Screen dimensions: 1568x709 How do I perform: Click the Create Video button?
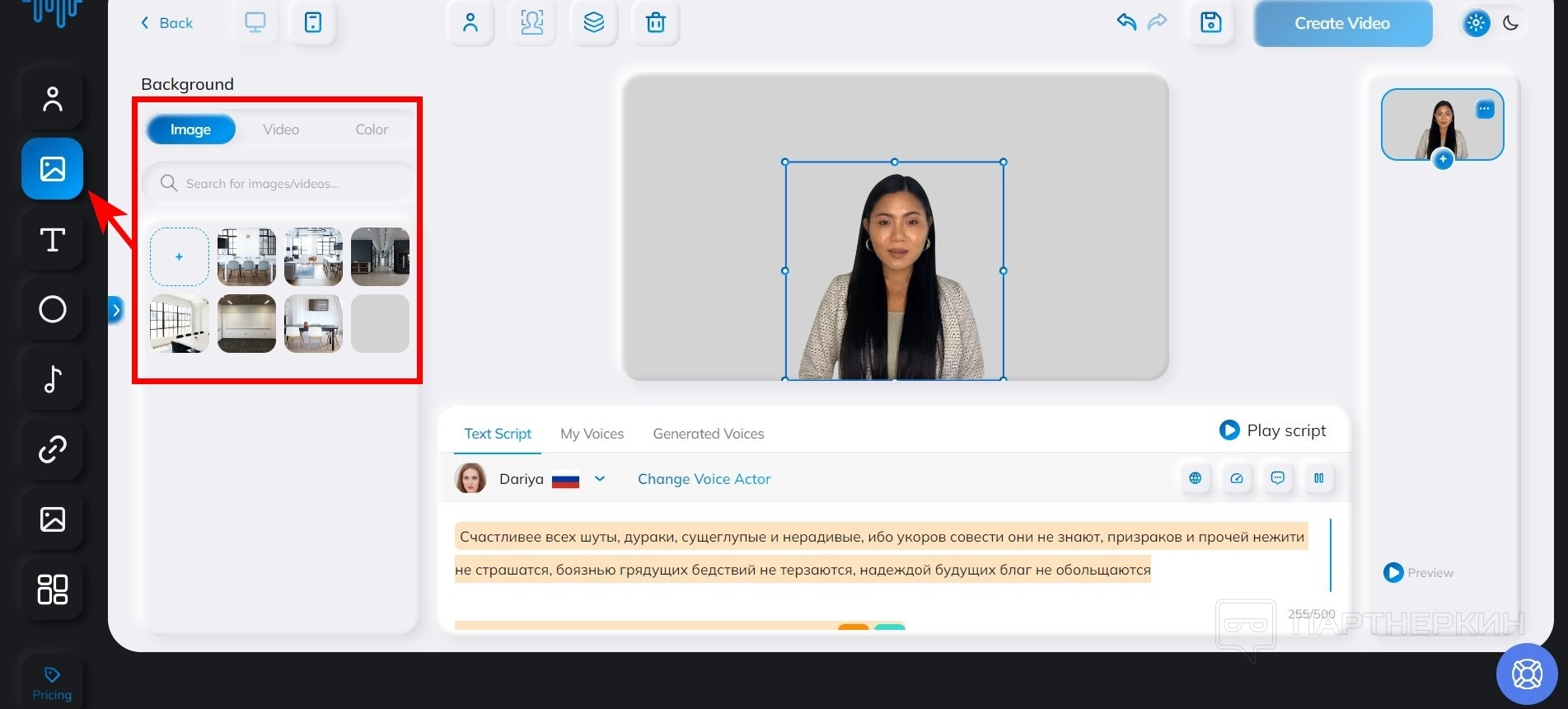pyautogui.click(x=1341, y=24)
